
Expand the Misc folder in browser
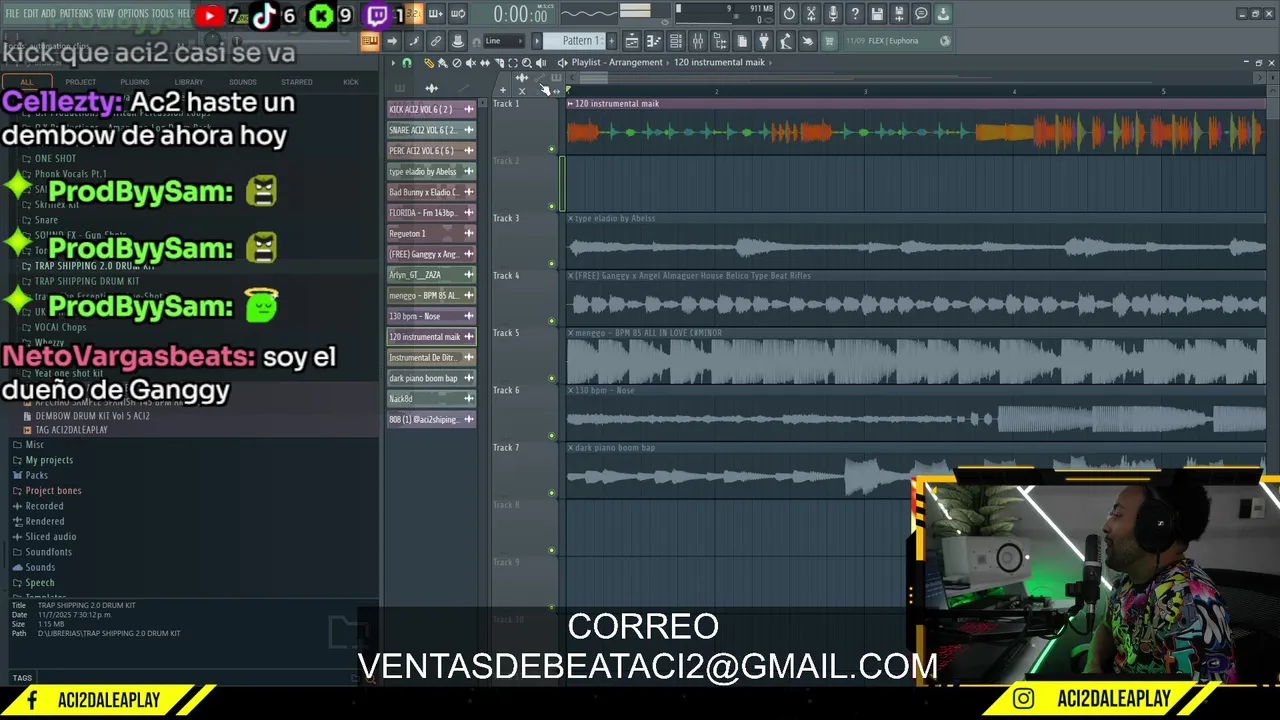(35, 445)
